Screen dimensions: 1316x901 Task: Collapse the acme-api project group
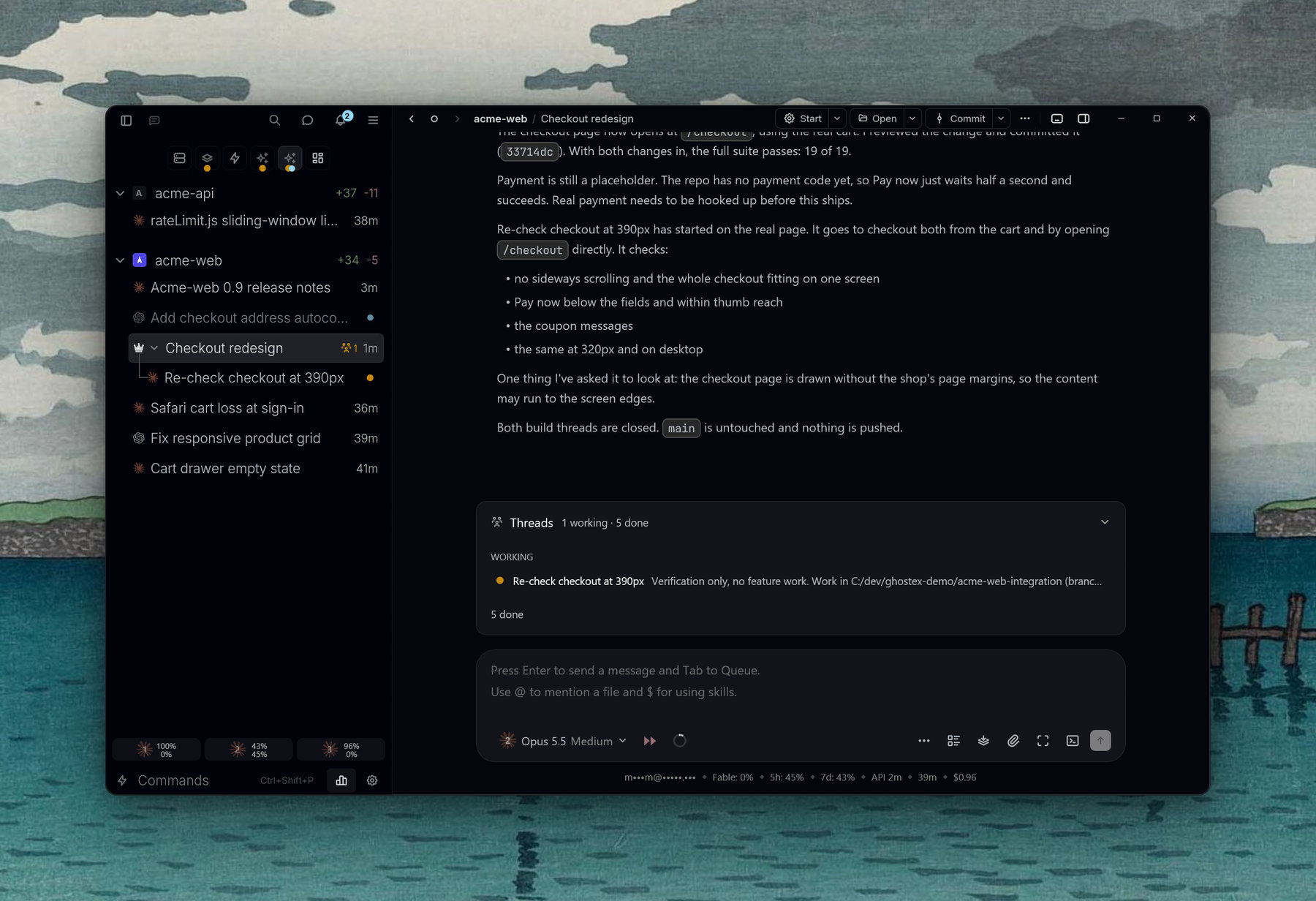coord(120,193)
